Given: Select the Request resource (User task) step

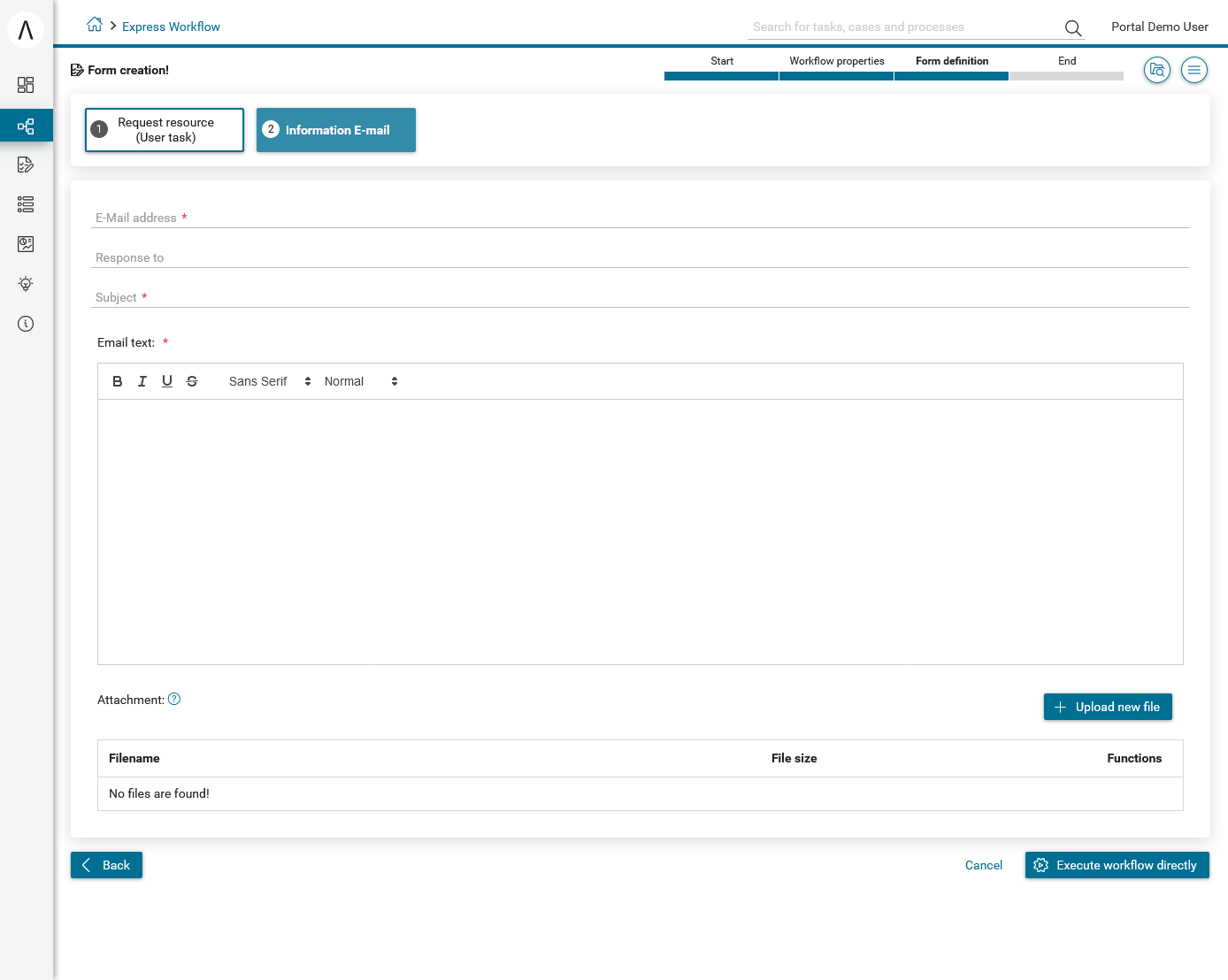Looking at the screenshot, I should point(165,130).
